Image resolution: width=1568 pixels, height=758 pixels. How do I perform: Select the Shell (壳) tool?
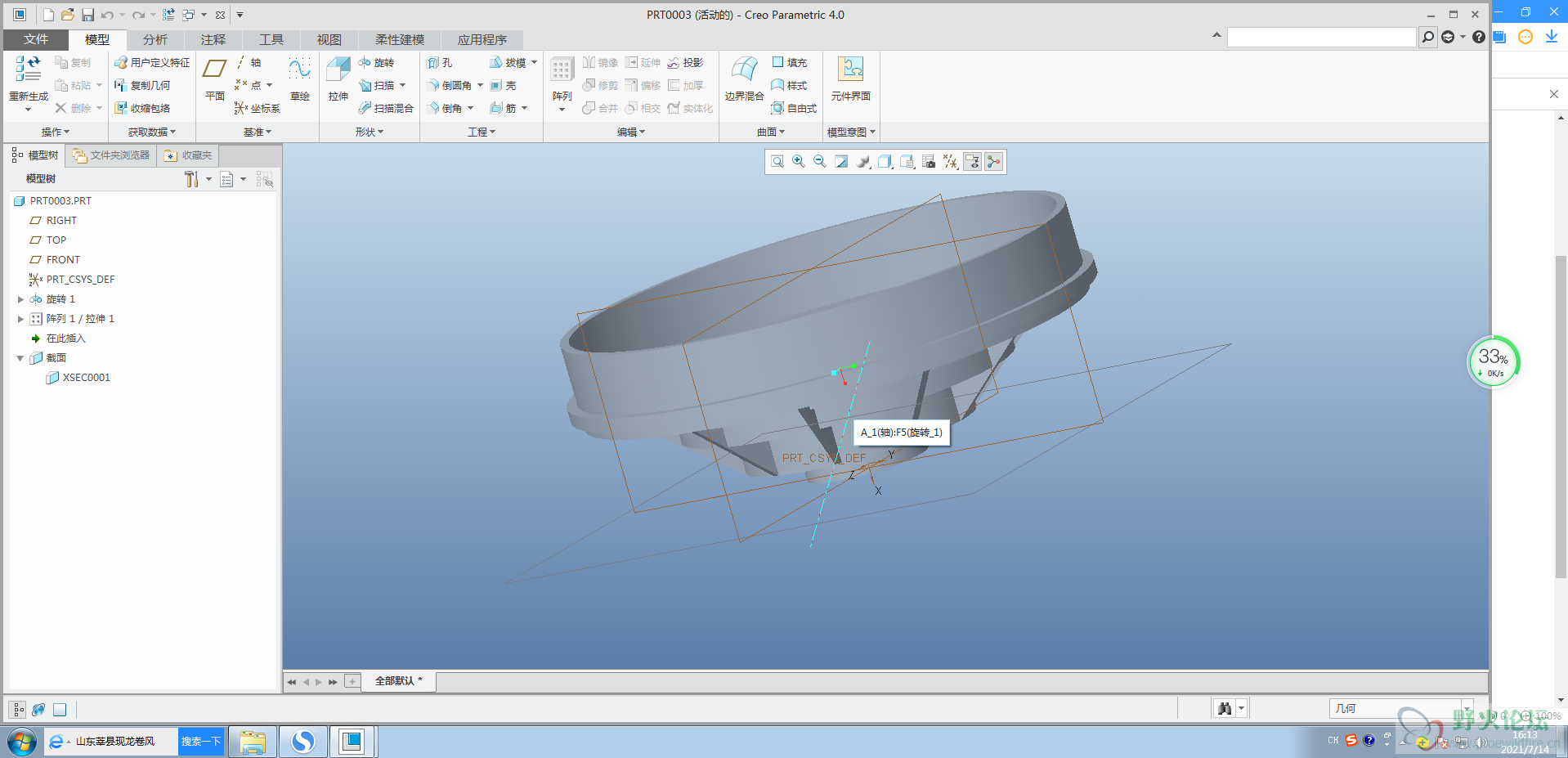click(504, 85)
